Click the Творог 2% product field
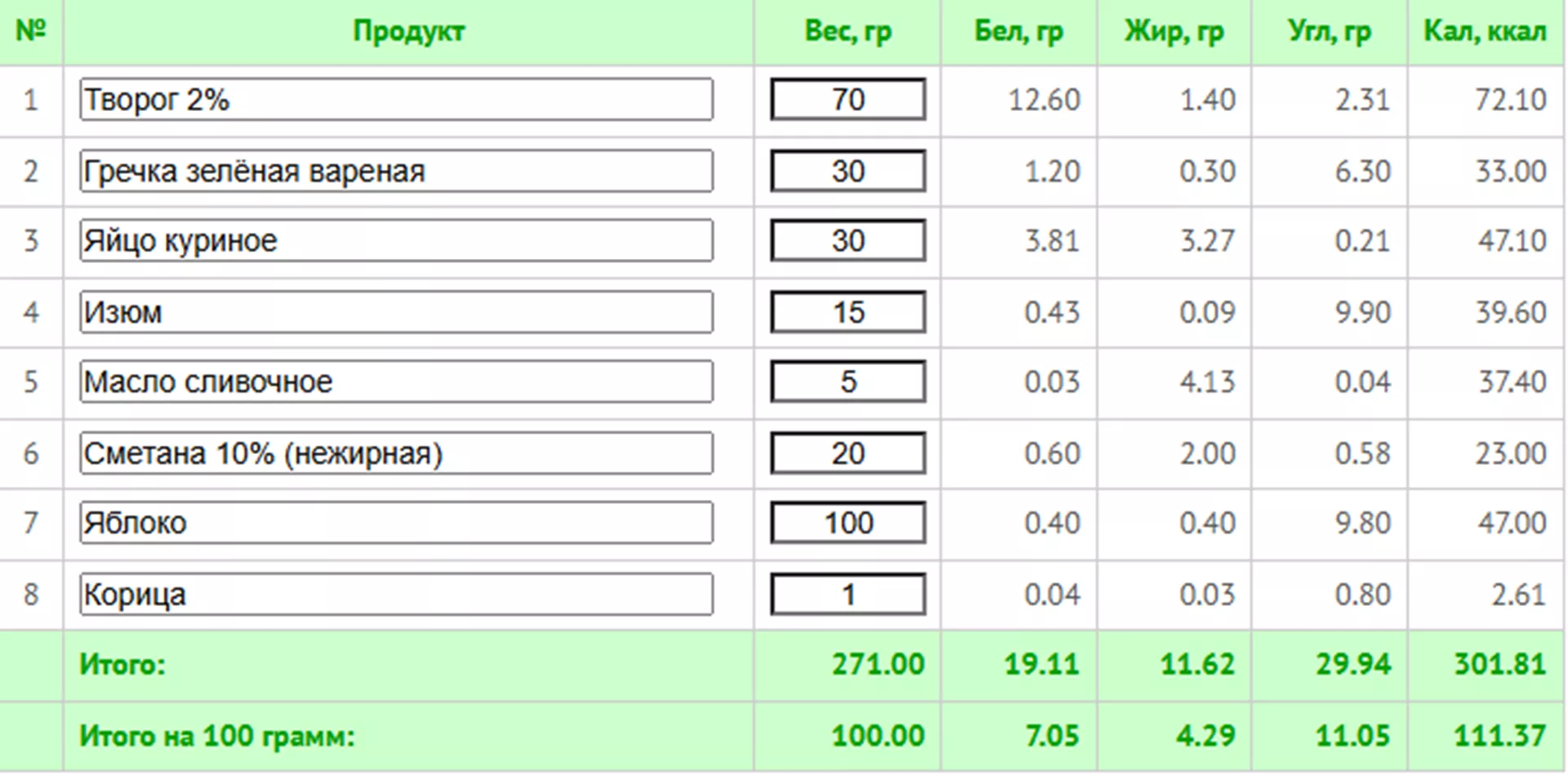Screen dimensions: 1568x775 click(396, 100)
